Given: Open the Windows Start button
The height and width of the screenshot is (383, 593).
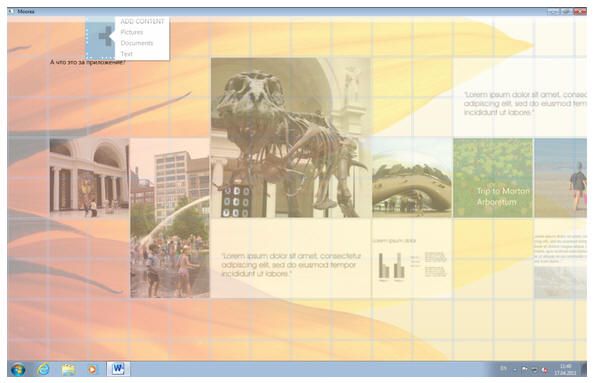Looking at the screenshot, I should coord(18,369).
